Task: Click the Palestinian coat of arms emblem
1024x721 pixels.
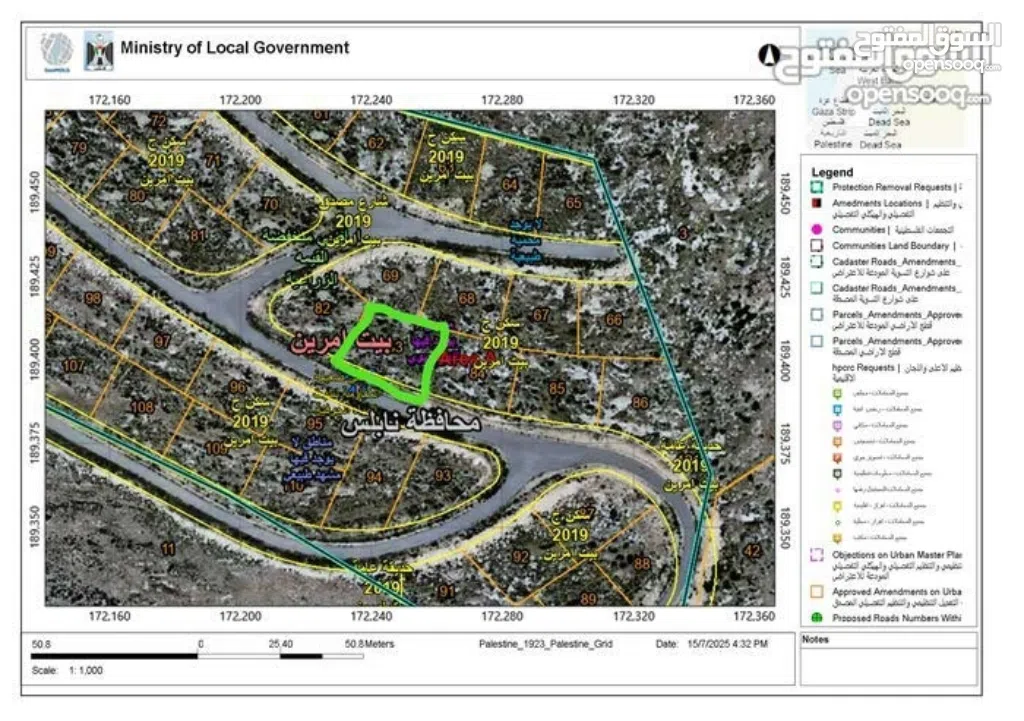Action: pos(98,51)
